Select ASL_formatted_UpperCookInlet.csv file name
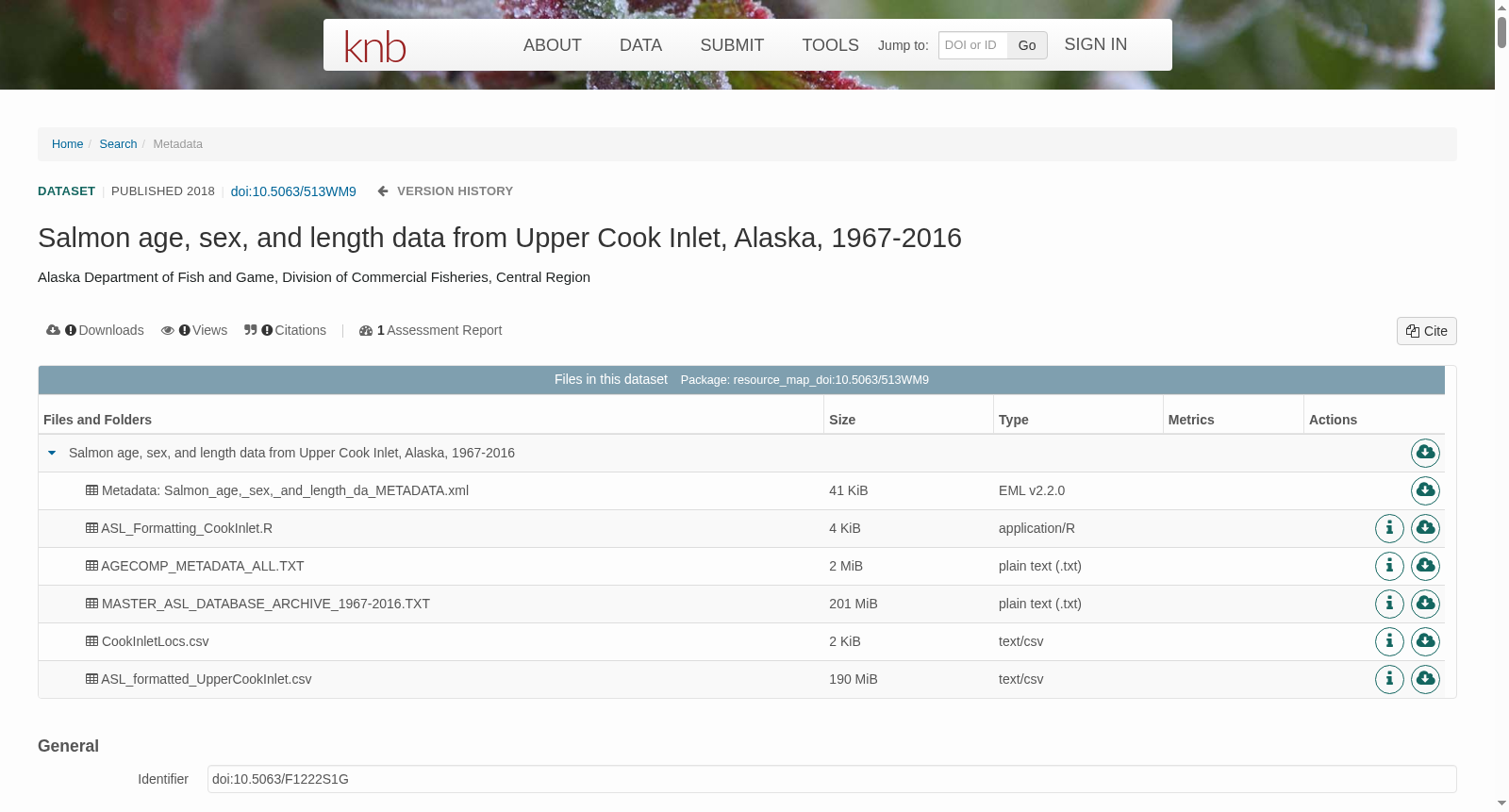The height and width of the screenshot is (812, 1509). 207,679
